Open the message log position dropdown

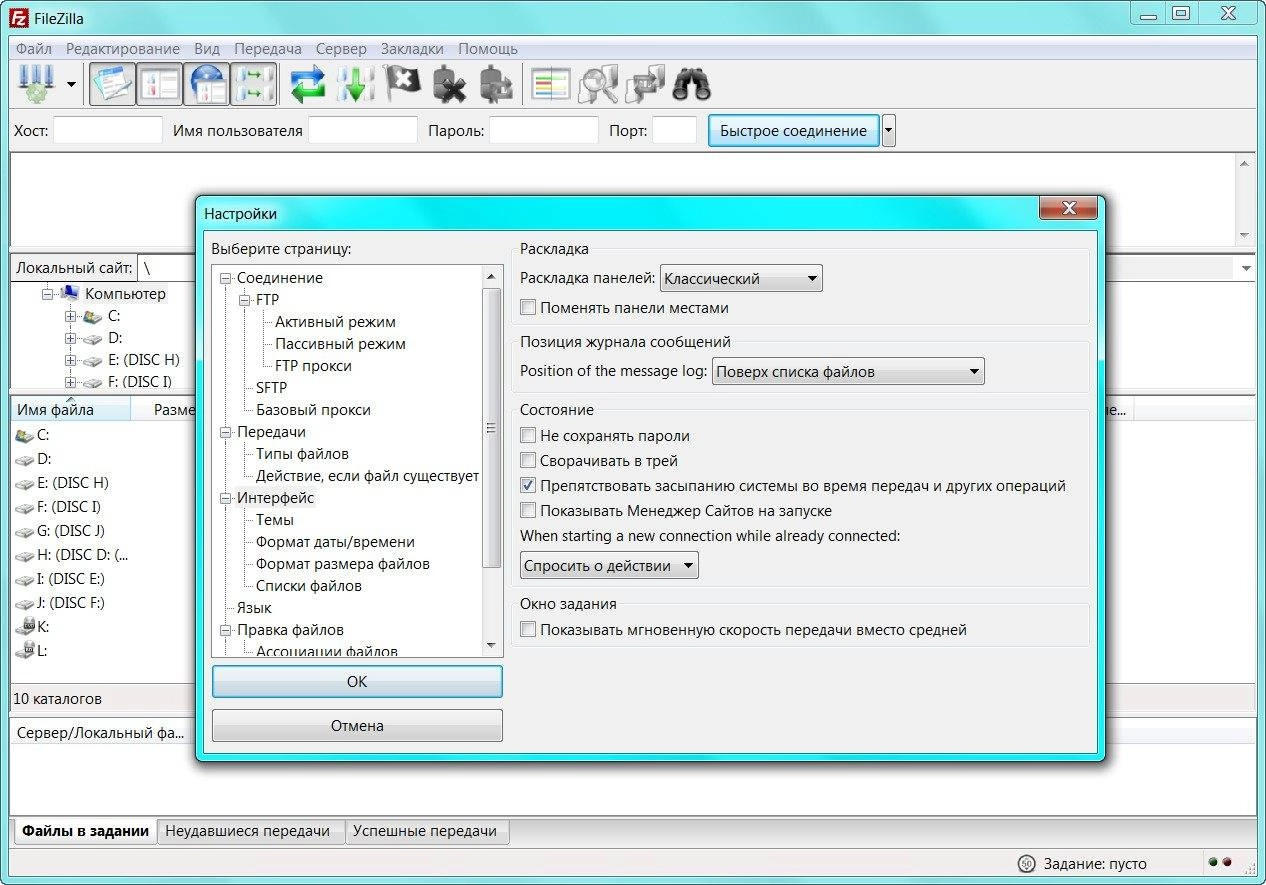848,372
